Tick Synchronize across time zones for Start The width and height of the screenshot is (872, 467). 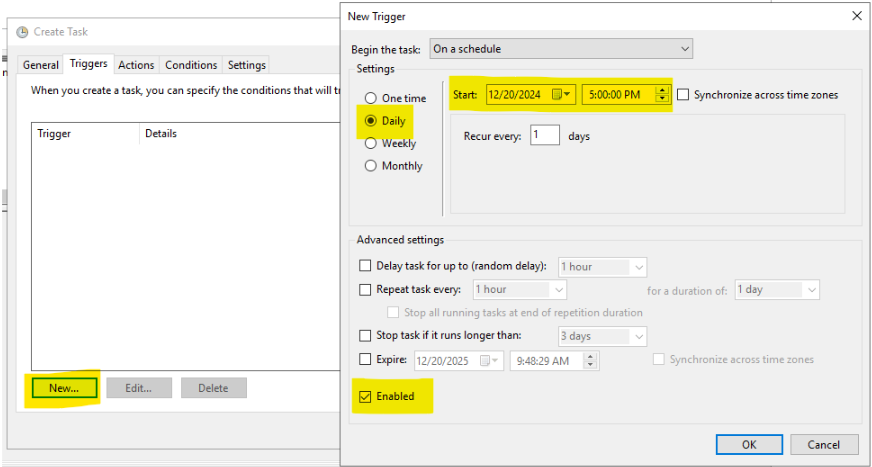click(x=683, y=95)
